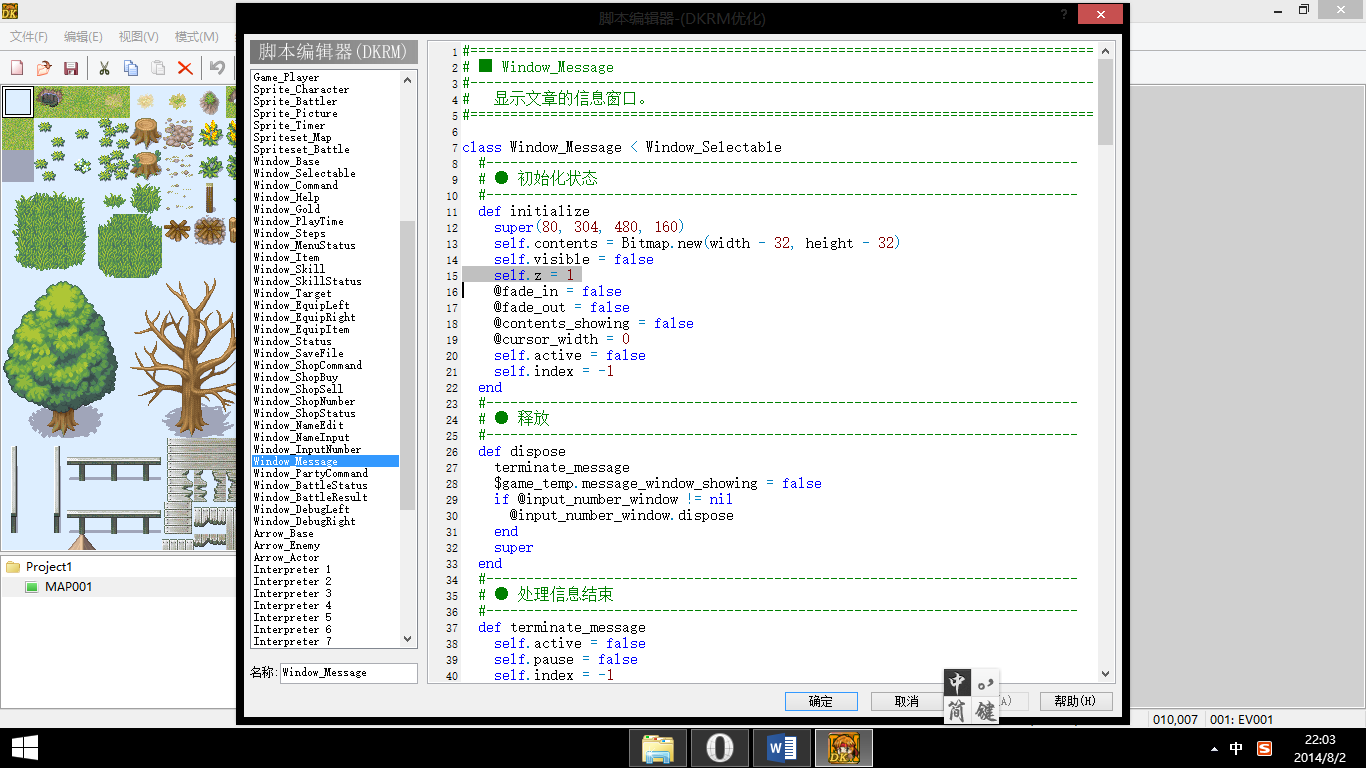
Task: Show hidden system tray icons arrow
Action: pyautogui.click(x=1214, y=748)
